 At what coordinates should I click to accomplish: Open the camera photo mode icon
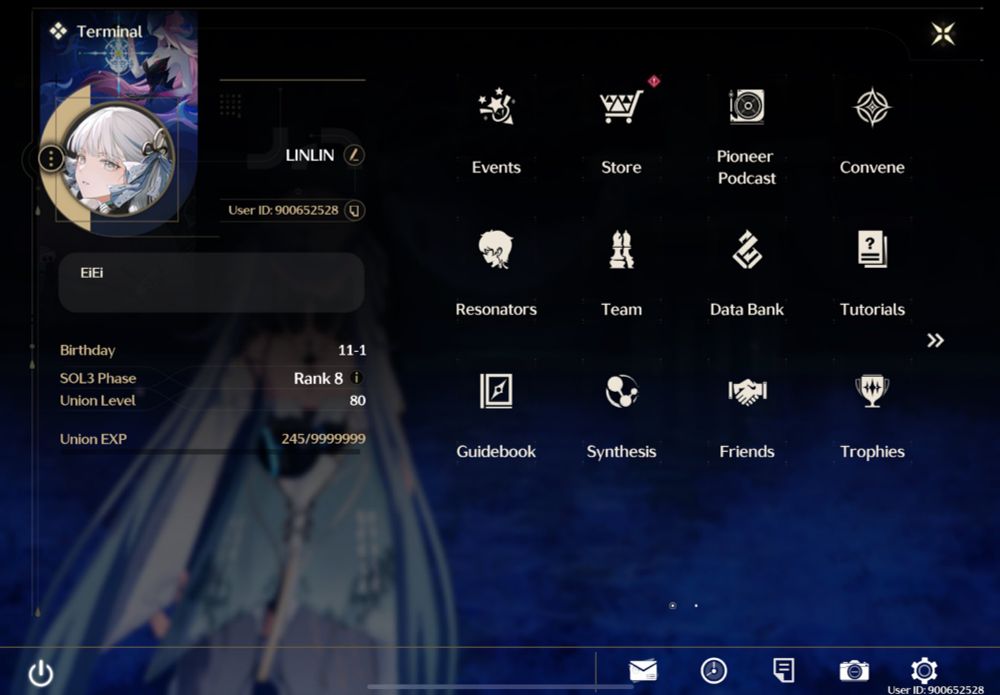point(854,671)
